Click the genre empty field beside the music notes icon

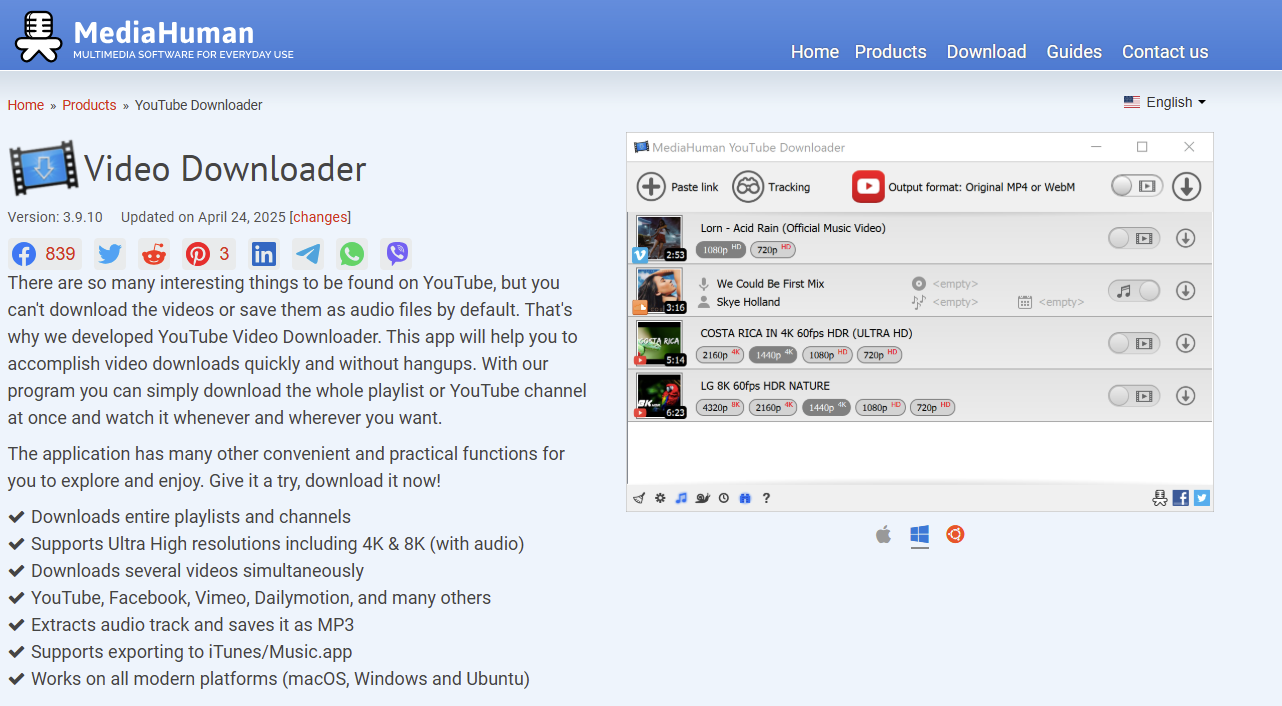click(x=955, y=302)
